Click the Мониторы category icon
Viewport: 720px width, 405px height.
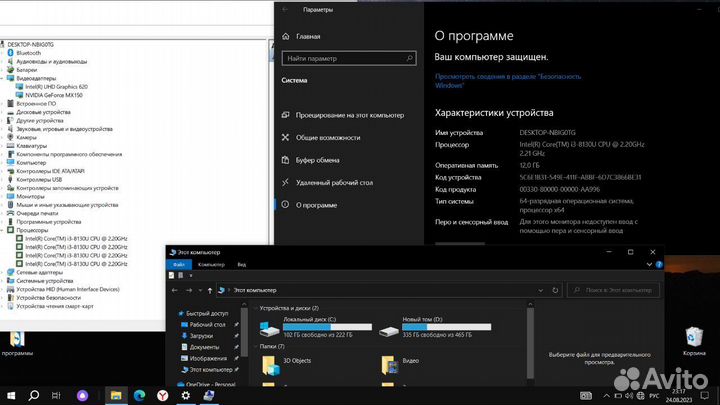click(x=11, y=196)
